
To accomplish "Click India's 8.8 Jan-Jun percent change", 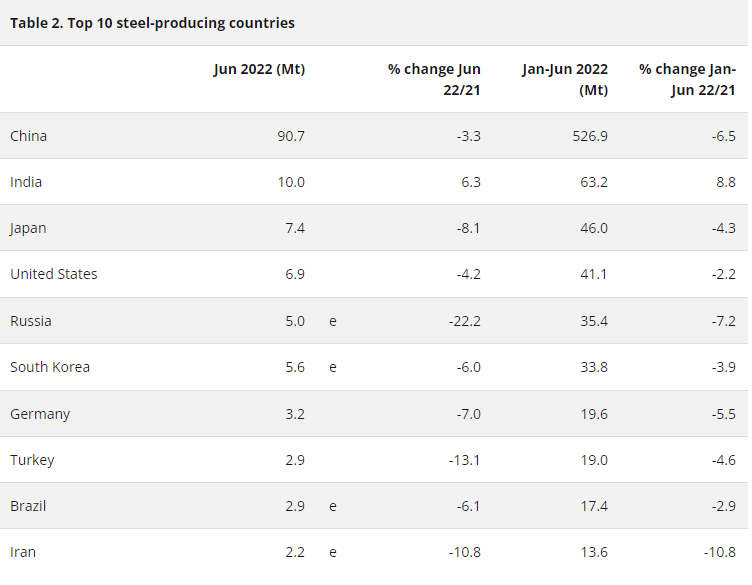I will coord(724,182).
